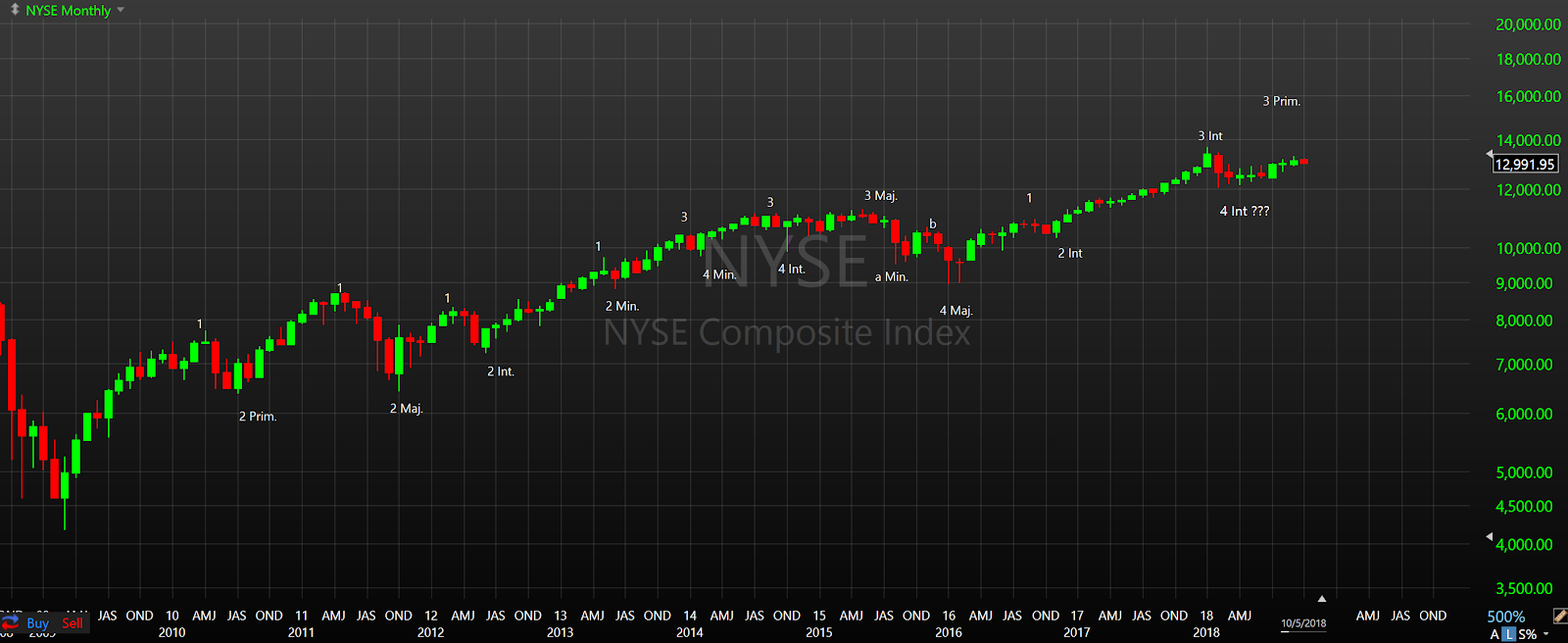Click the 3,500.00 price axis label
Image resolution: width=1568 pixels, height=643 pixels.
1524,588
